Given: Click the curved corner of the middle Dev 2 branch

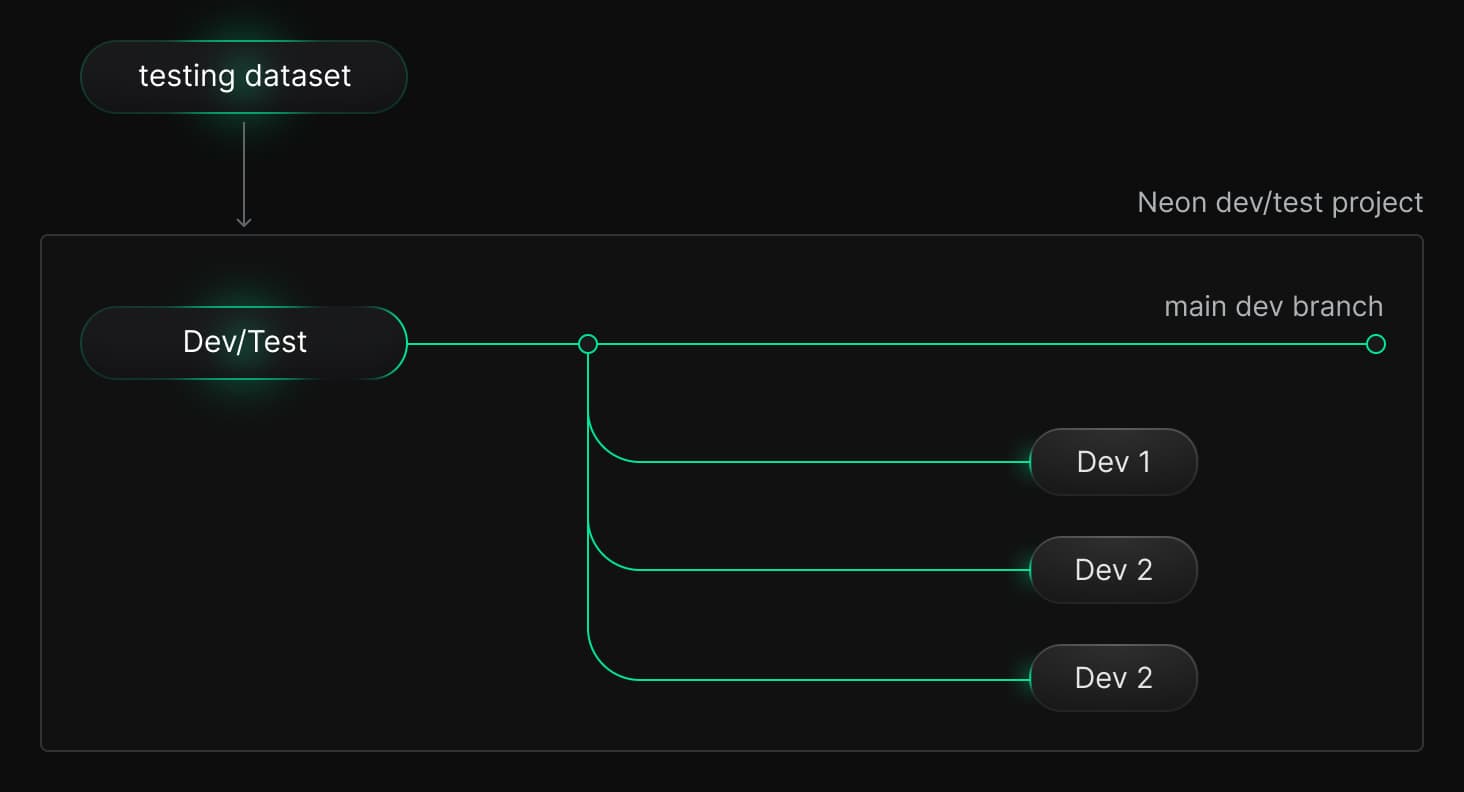Looking at the screenshot, I should 602,556.
